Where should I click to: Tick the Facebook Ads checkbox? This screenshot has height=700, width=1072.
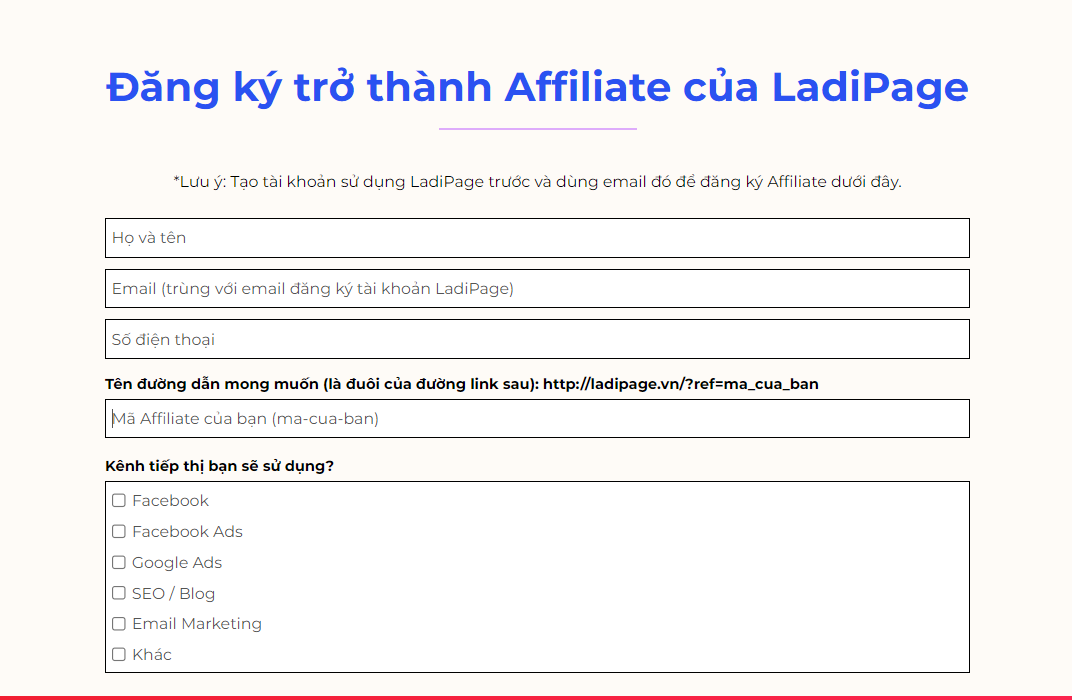(x=119, y=531)
